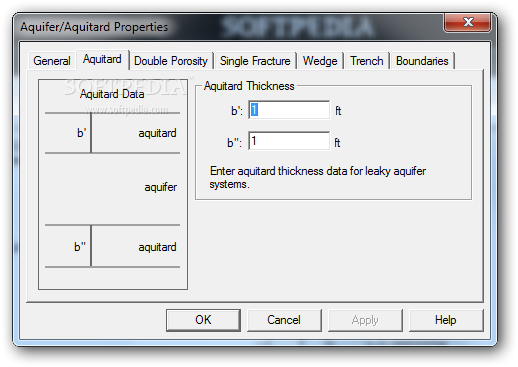The width and height of the screenshot is (518, 367).
Task: Click the Aquifer/Aquitard Properties title text
Action: pos(94,27)
